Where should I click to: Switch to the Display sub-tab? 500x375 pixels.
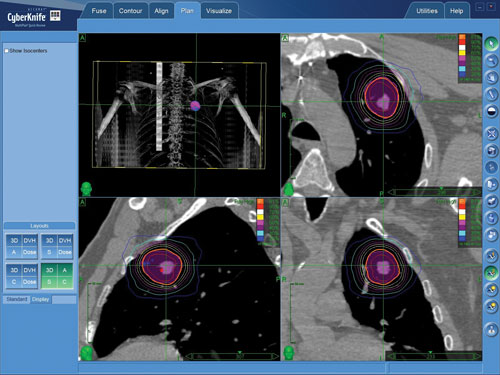point(40,299)
